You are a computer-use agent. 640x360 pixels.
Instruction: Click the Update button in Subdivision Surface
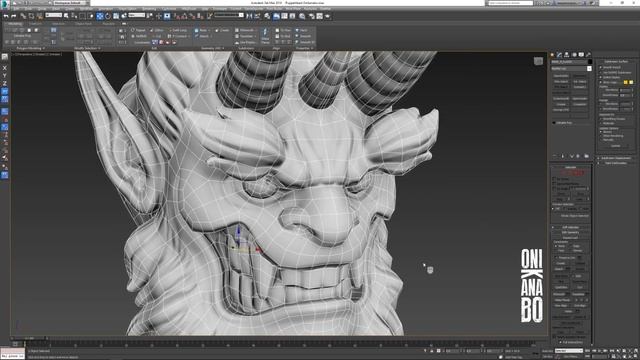[616, 146]
